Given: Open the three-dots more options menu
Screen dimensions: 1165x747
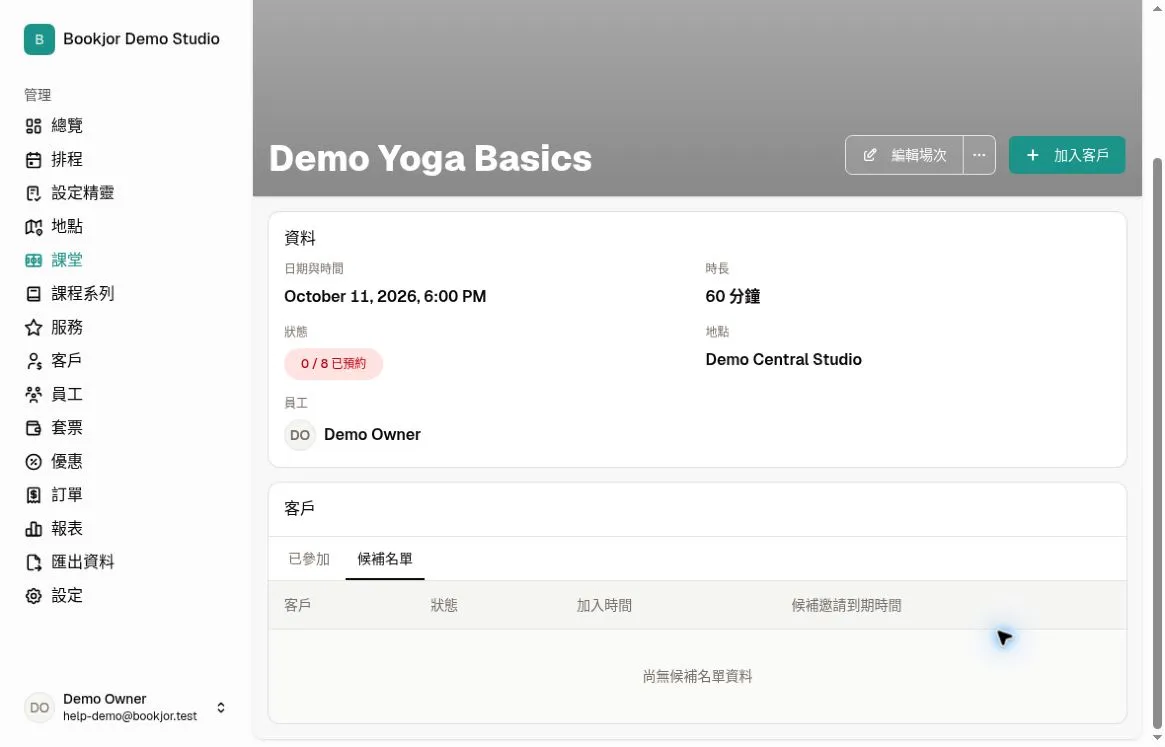Looking at the screenshot, I should (x=979, y=155).
